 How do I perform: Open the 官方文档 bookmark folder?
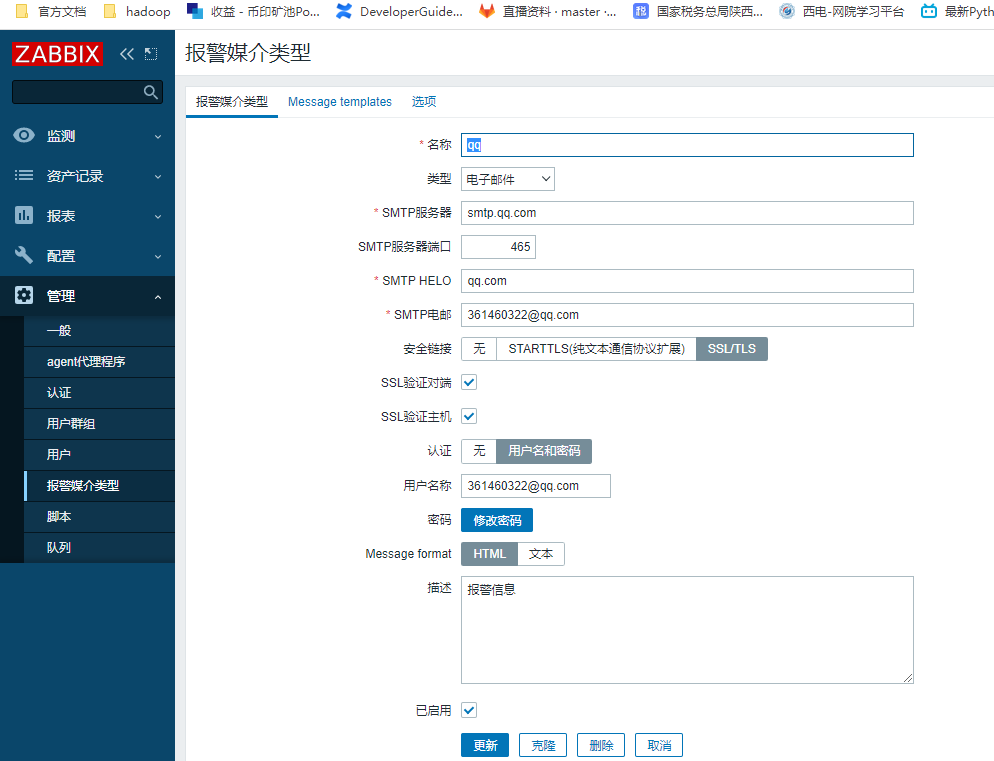[x=51, y=11]
